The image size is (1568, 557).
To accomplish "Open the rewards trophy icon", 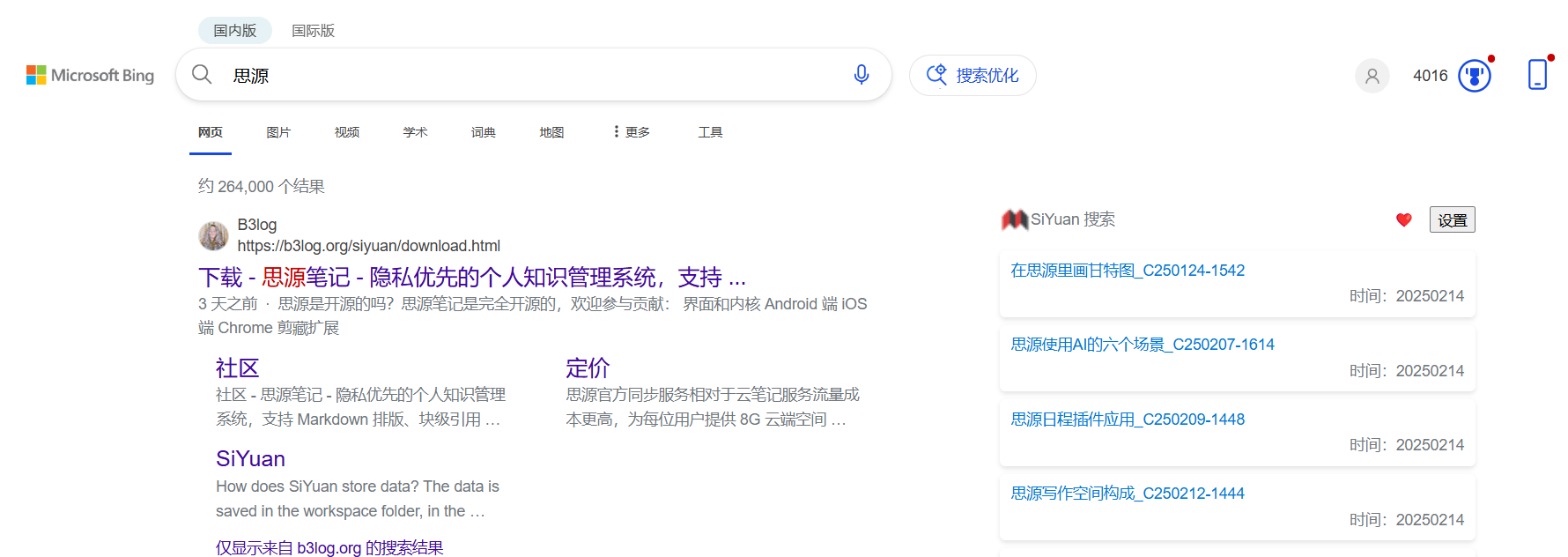I will click(x=1475, y=76).
